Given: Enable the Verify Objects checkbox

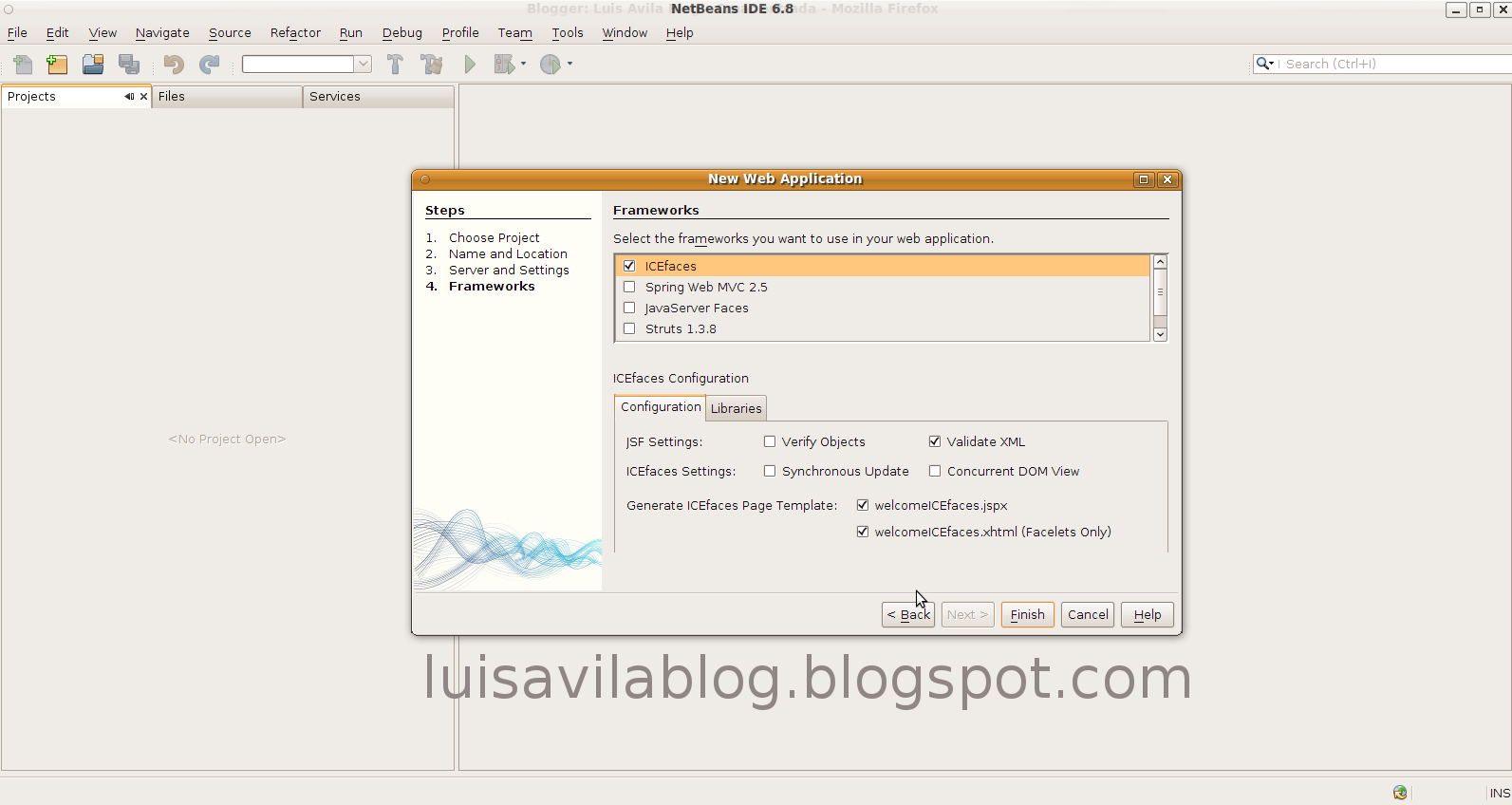Looking at the screenshot, I should pyautogui.click(x=770, y=441).
